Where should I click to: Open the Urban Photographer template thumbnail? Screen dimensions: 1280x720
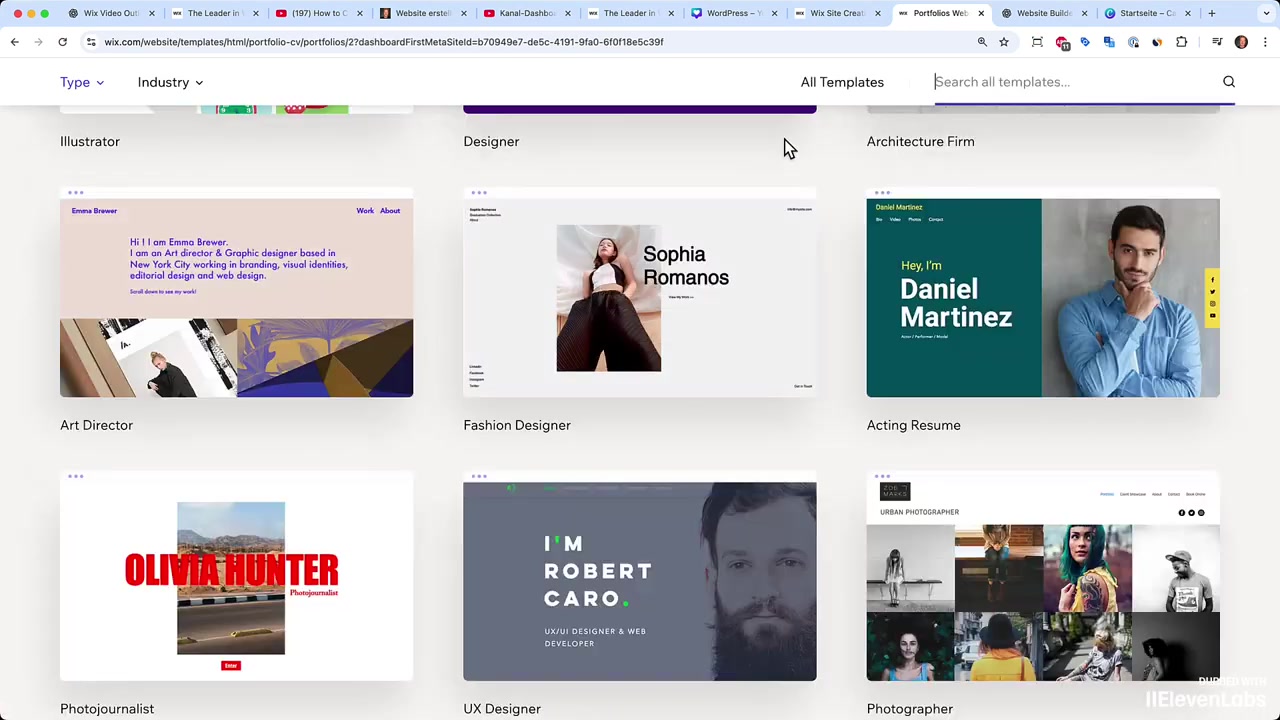(1043, 576)
